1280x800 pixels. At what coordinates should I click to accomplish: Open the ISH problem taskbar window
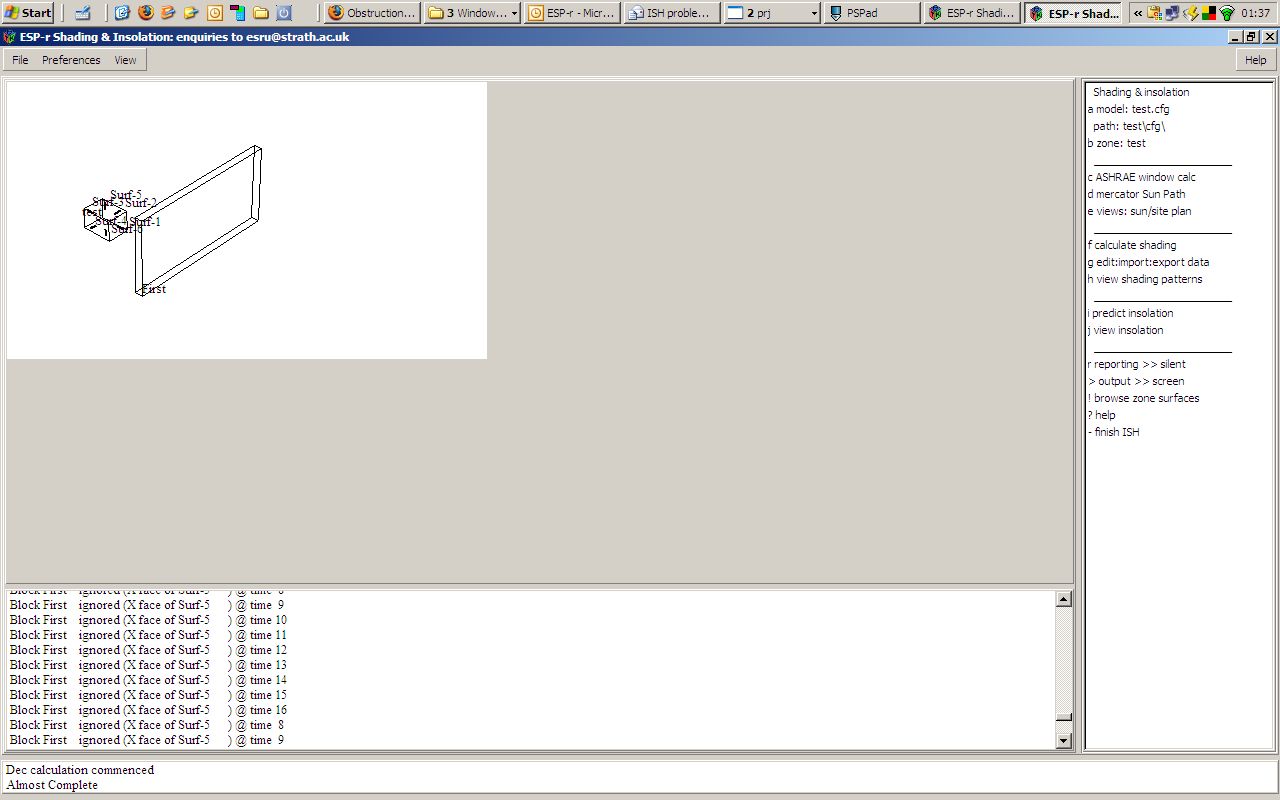pyautogui.click(x=671, y=13)
